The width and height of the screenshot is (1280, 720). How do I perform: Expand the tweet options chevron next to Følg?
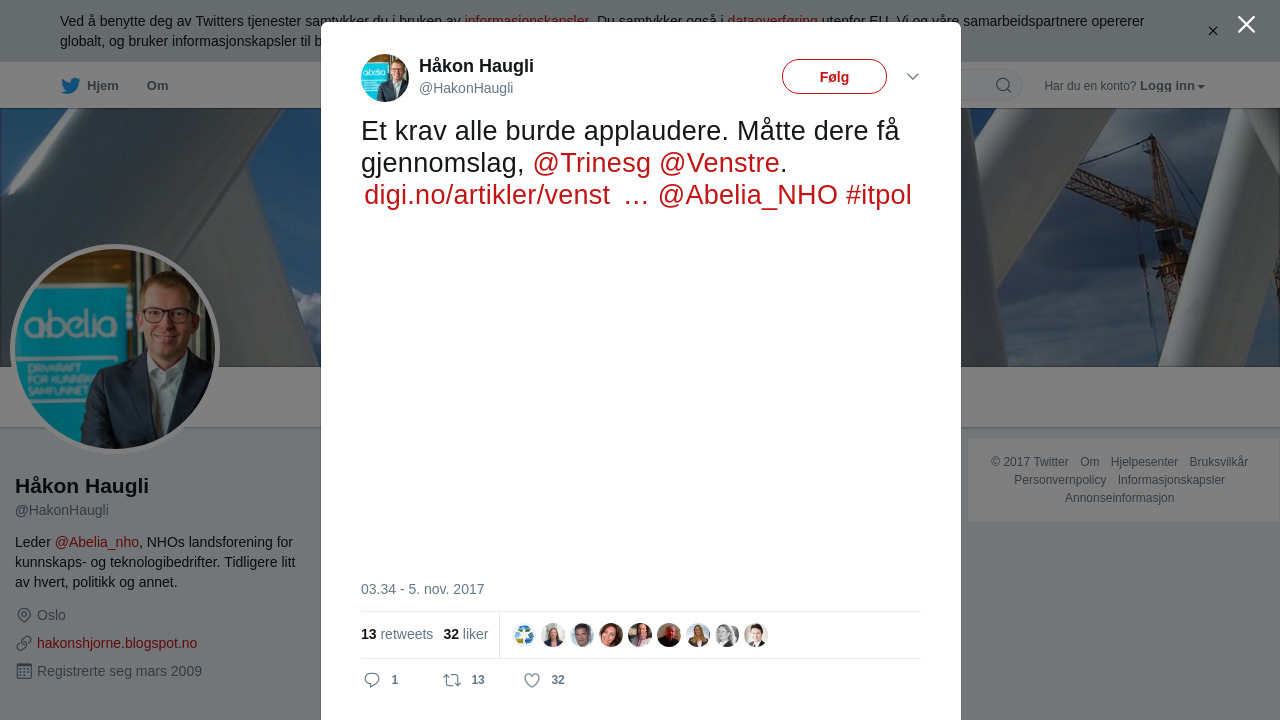point(913,77)
